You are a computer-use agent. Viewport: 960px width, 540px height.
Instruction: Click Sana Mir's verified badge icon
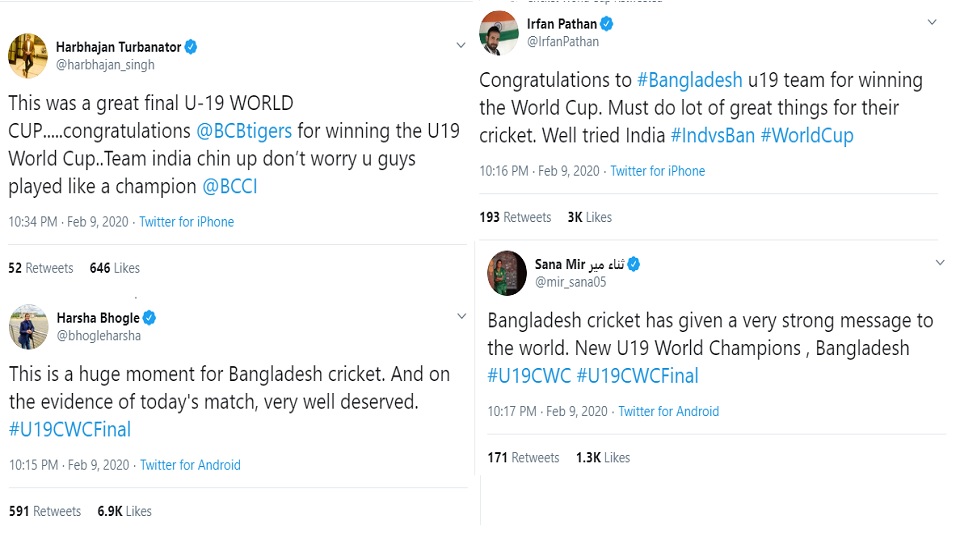(634, 264)
